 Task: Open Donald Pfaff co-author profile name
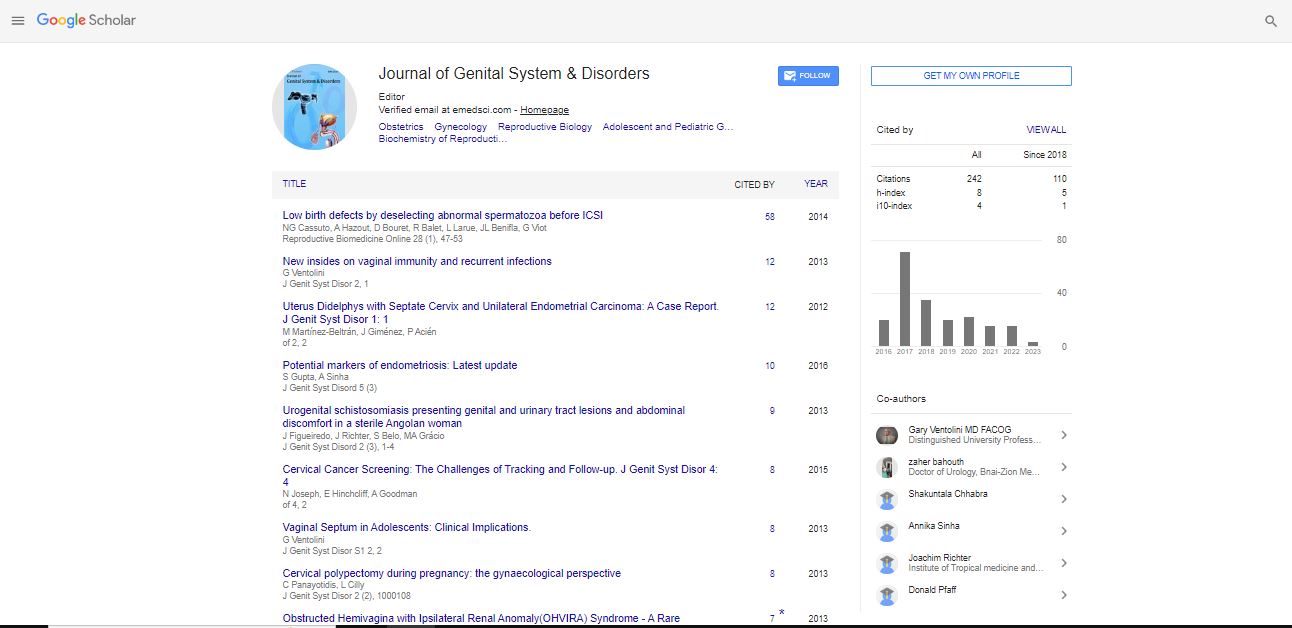933,590
